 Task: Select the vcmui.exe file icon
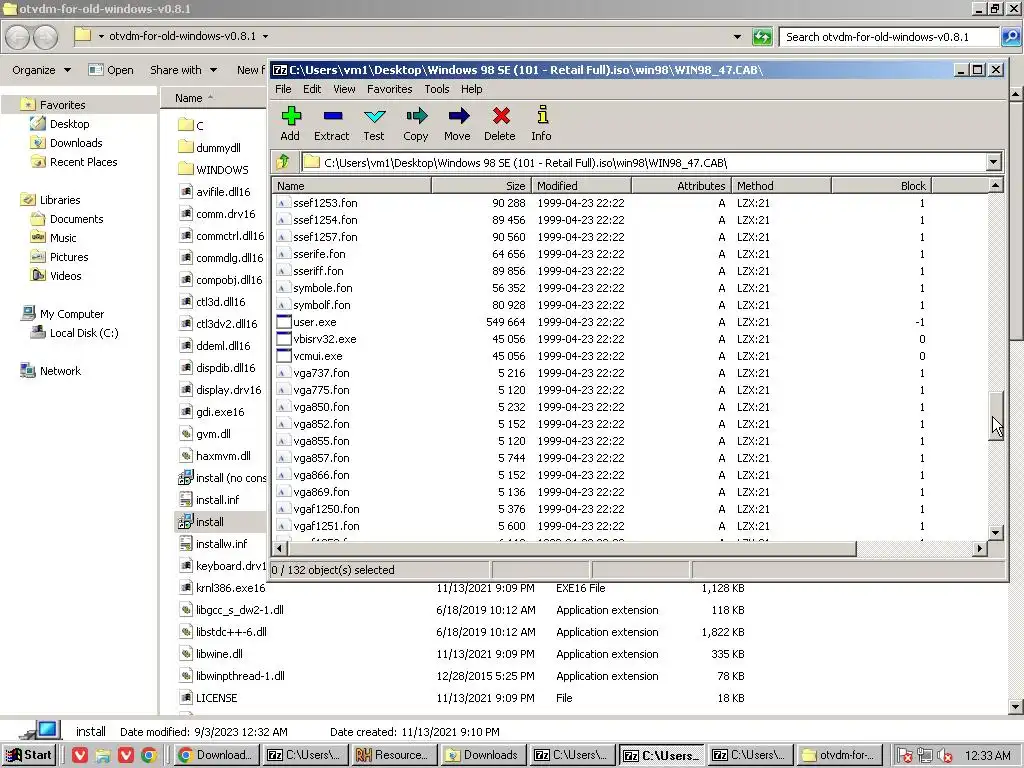coord(283,356)
